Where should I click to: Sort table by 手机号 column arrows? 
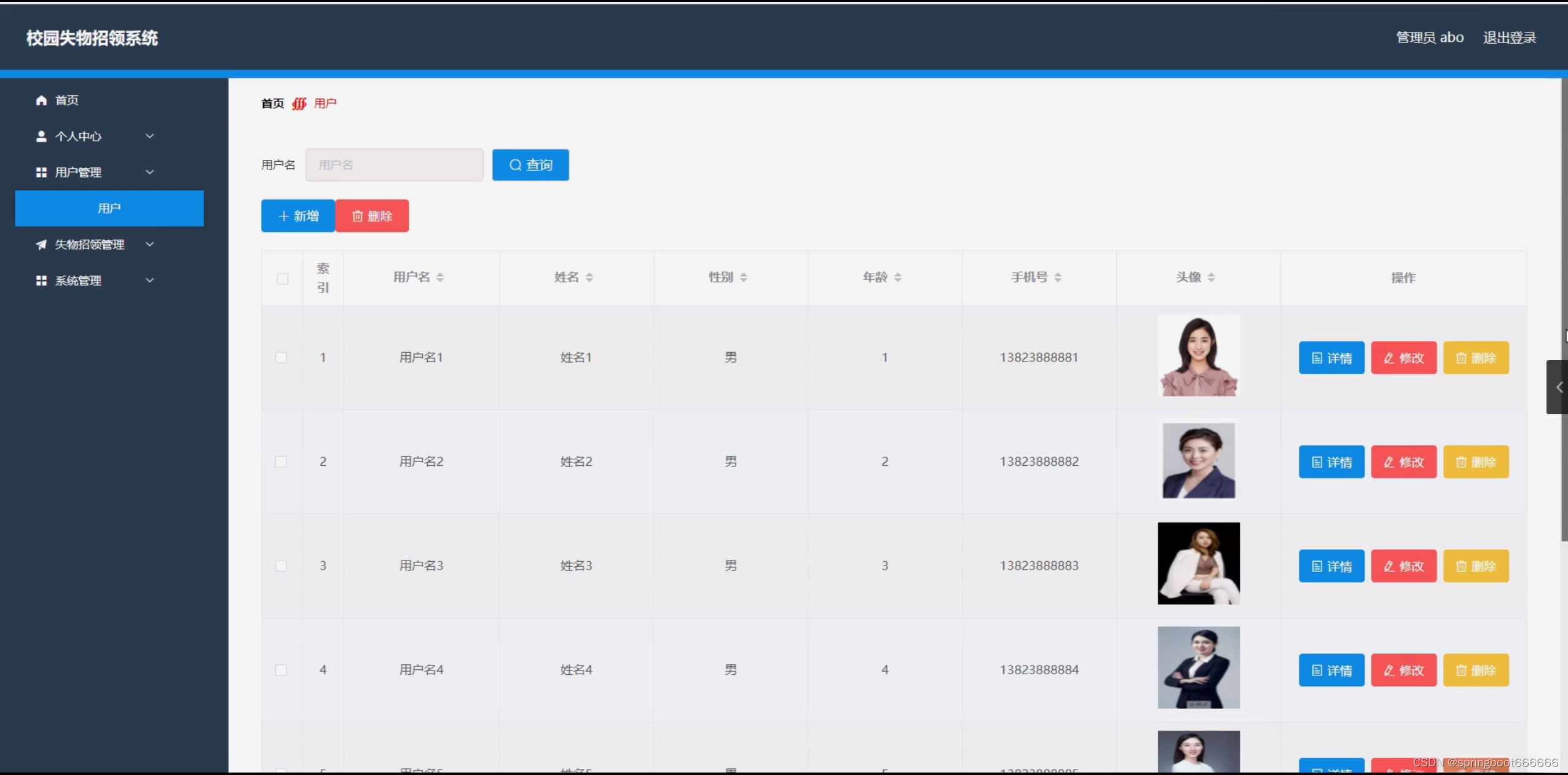pyautogui.click(x=1058, y=278)
